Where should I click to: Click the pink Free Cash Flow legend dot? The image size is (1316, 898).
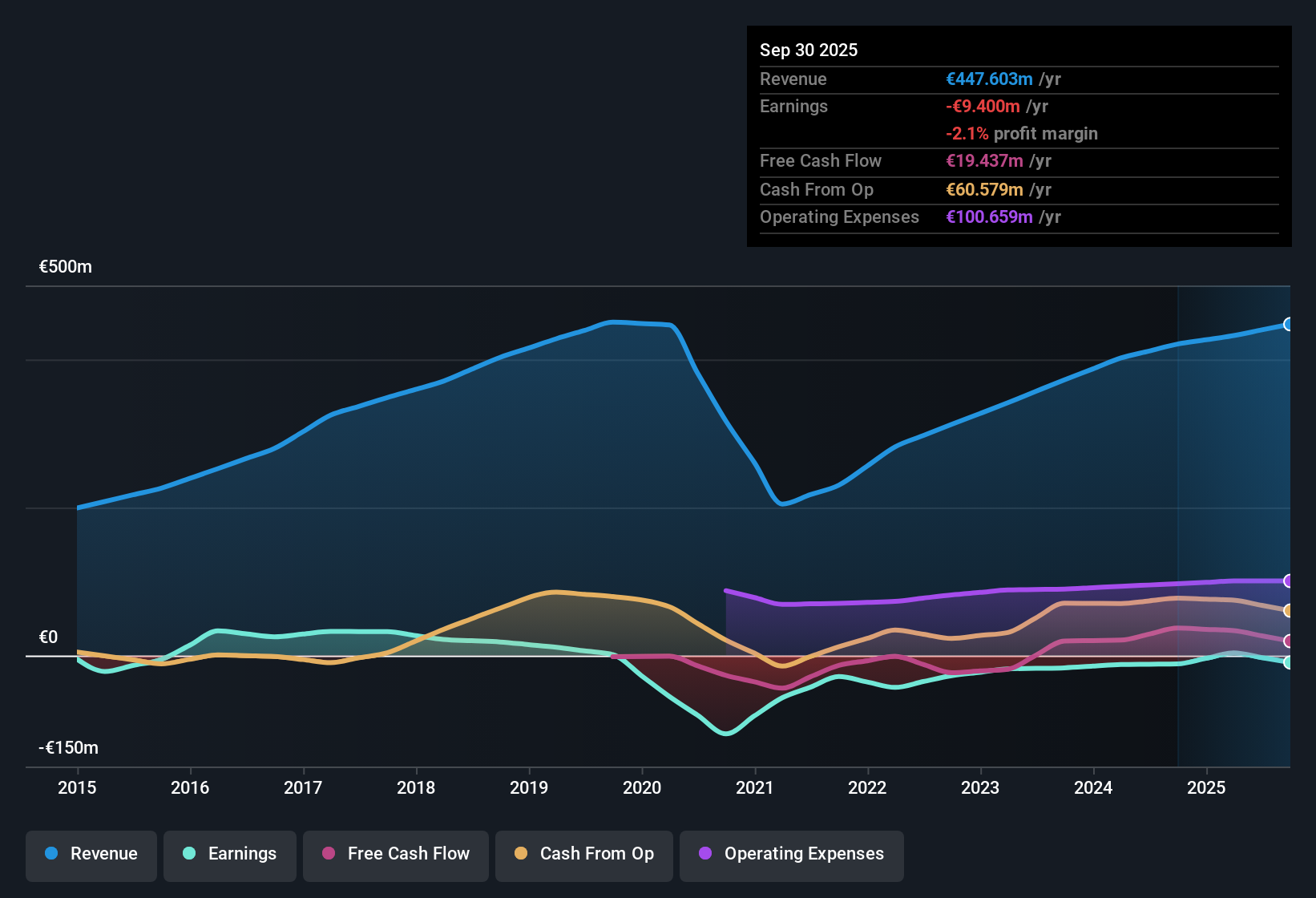click(328, 854)
